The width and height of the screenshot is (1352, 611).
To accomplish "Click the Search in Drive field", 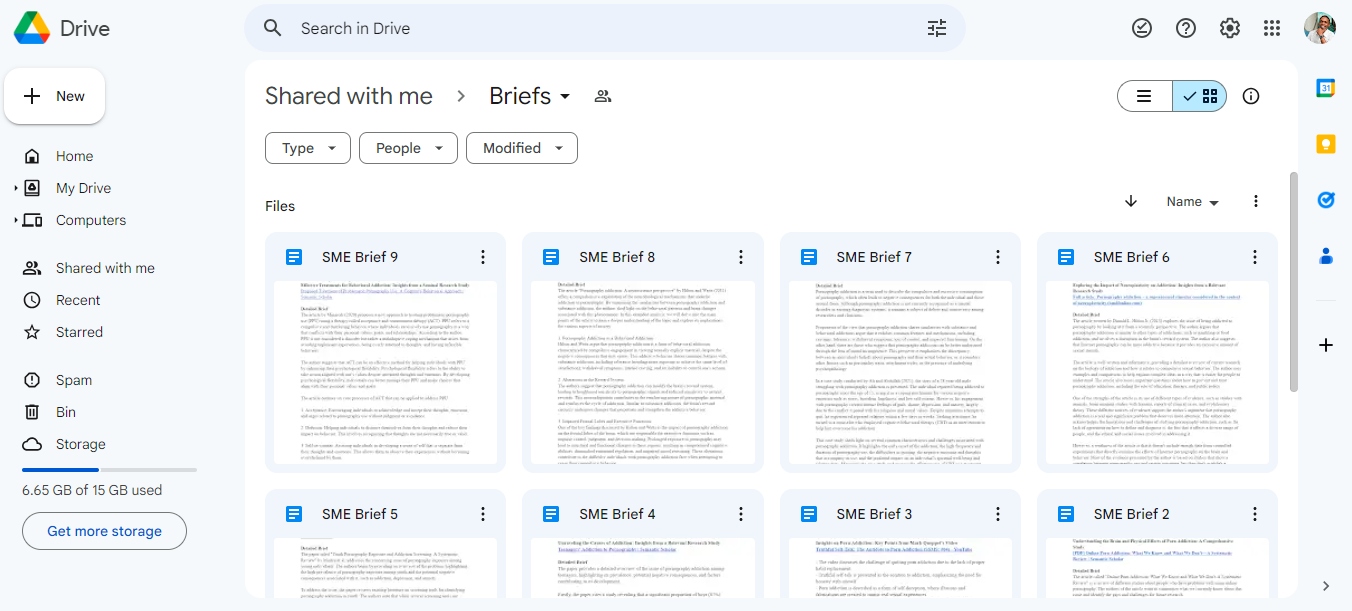I will (604, 28).
